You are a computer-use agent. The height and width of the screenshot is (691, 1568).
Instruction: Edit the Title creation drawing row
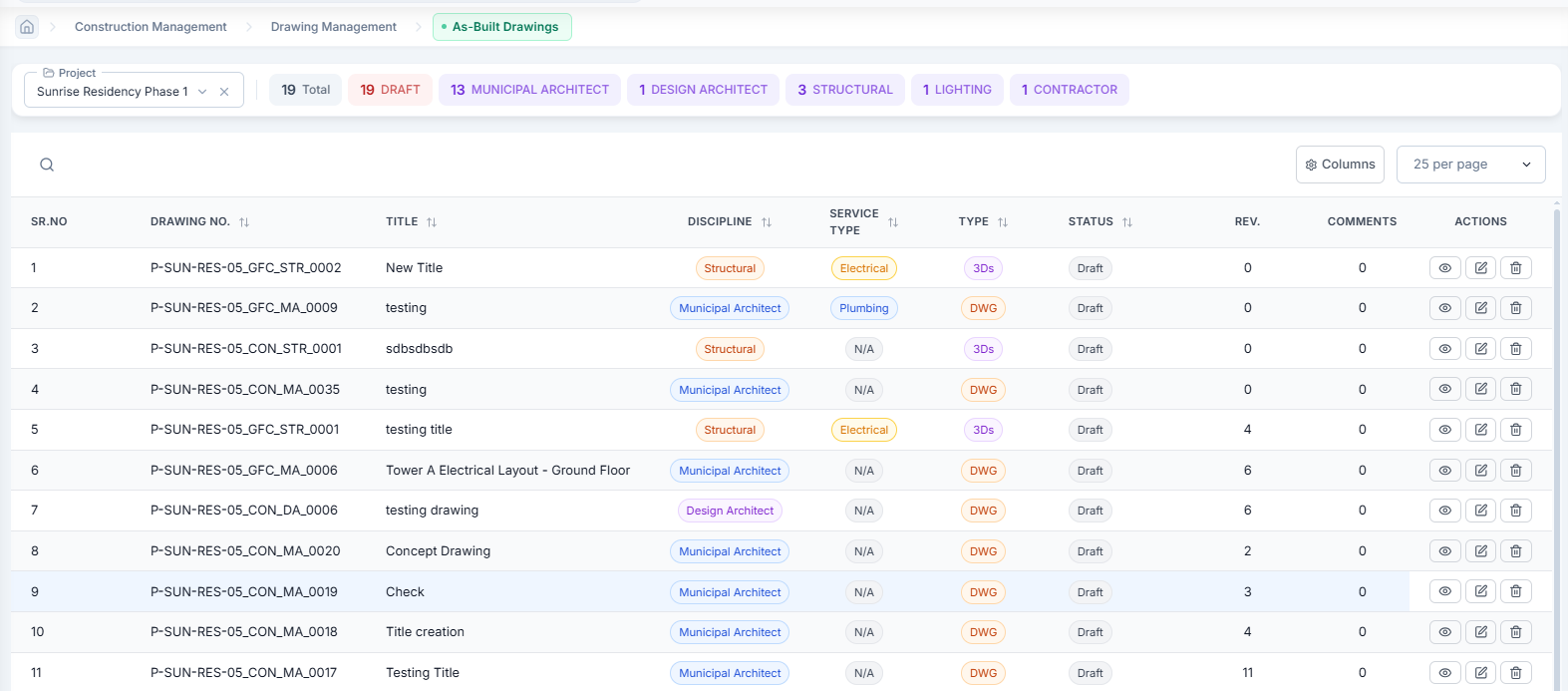[x=1481, y=632]
